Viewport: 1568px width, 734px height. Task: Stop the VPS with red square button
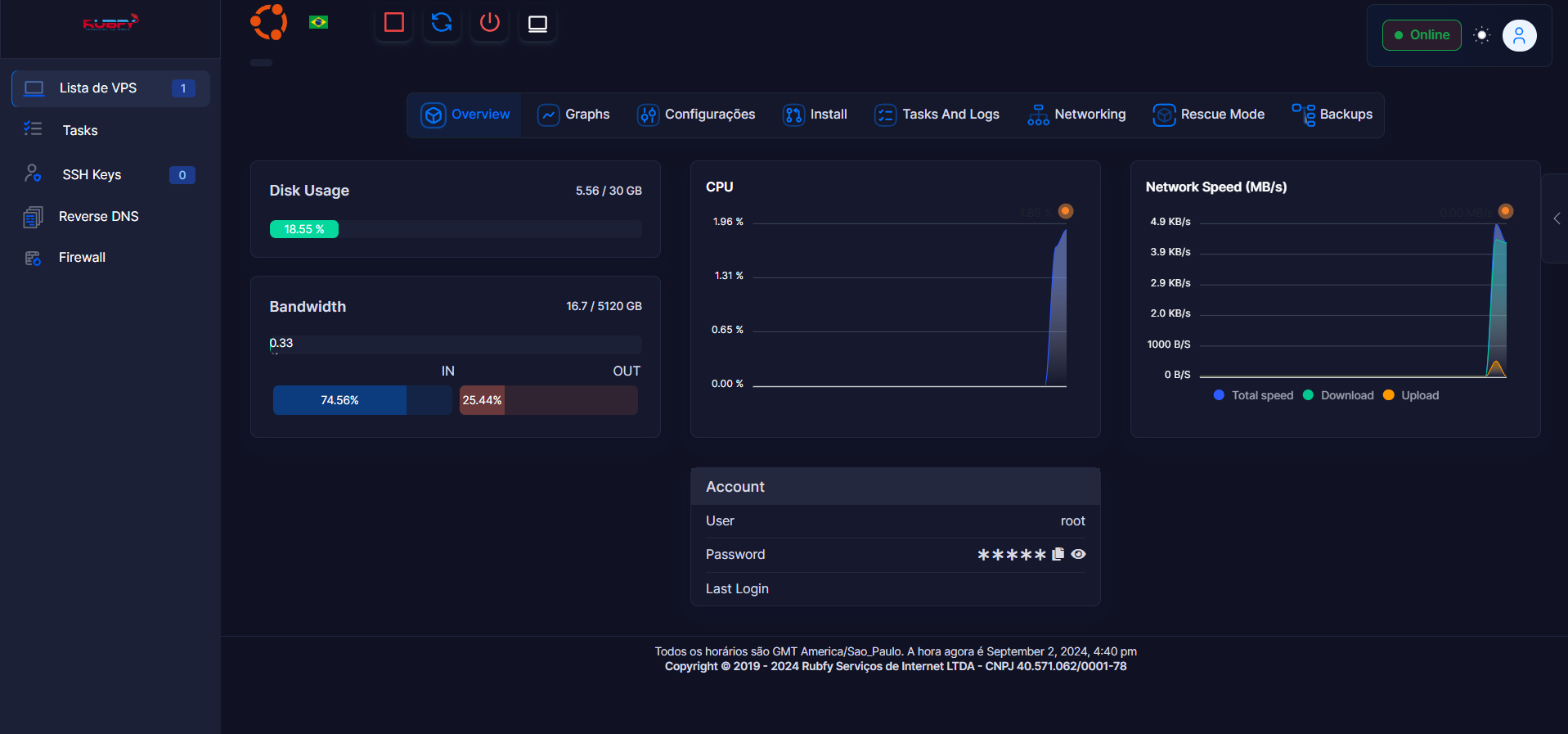pyautogui.click(x=394, y=22)
